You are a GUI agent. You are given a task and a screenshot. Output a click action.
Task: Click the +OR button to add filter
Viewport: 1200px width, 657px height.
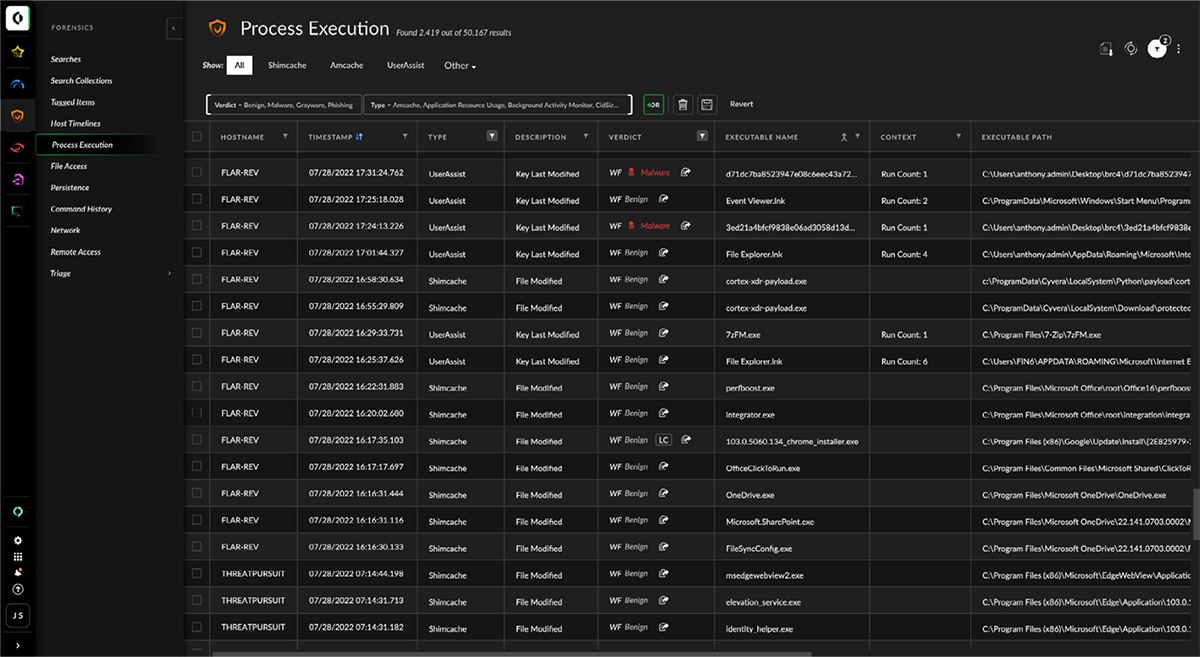point(655,104)
